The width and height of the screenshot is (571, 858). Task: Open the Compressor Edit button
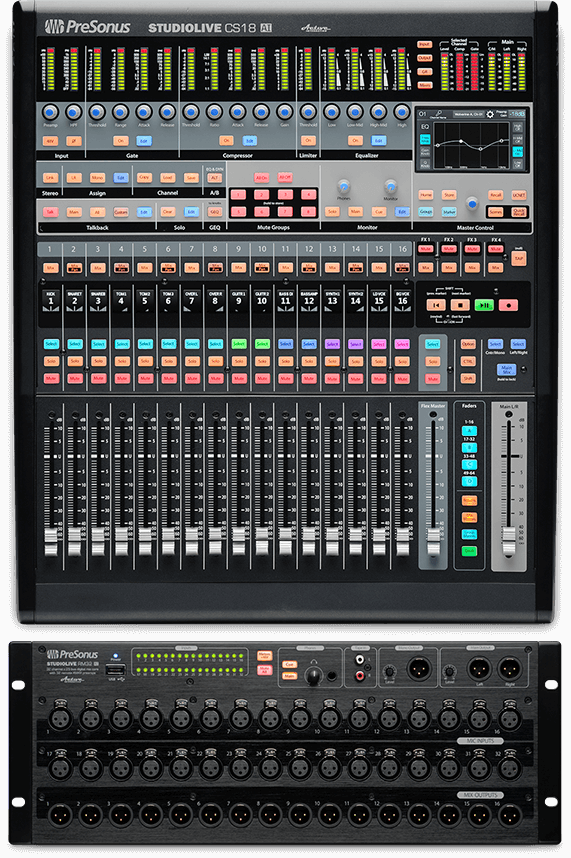pyautogui.click(x=249, y=141)
